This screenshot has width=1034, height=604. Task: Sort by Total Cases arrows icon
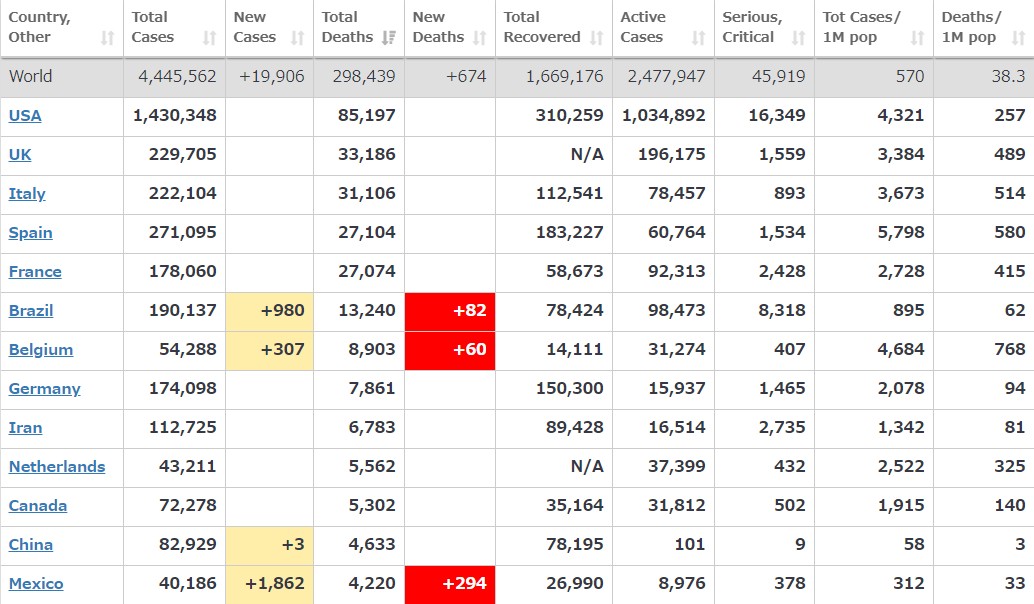[209, 38]
